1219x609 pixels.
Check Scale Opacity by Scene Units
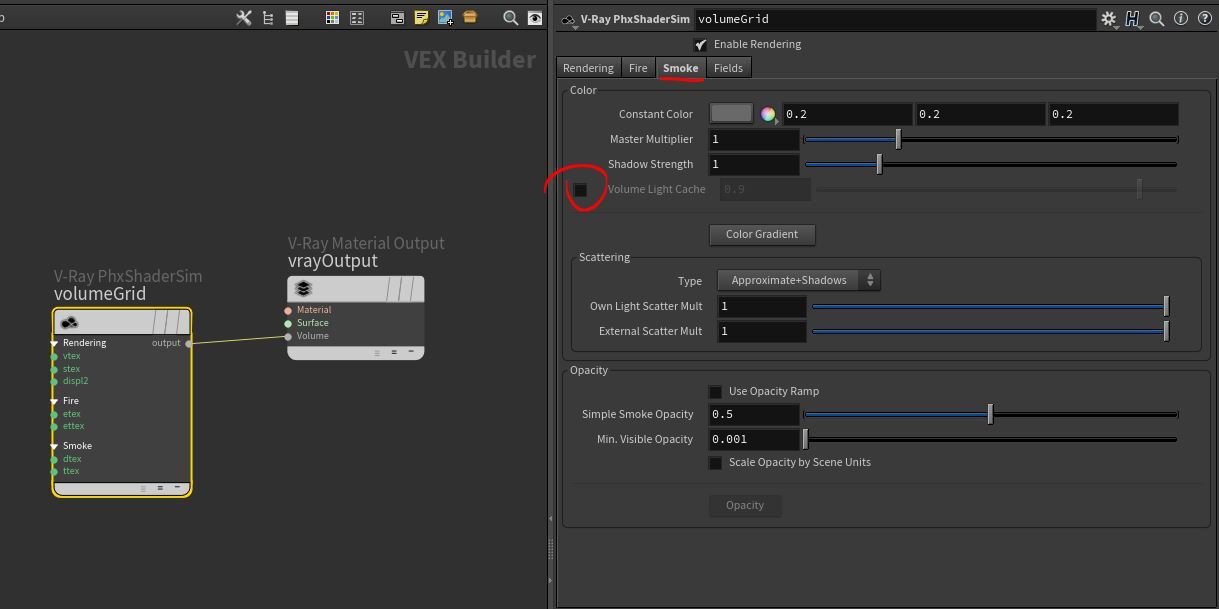pos(715,463)
